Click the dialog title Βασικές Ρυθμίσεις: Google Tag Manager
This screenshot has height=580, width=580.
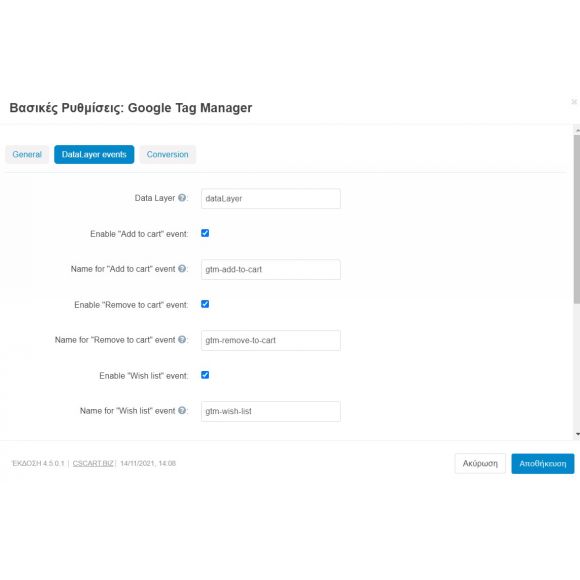[x=131, y=108]
